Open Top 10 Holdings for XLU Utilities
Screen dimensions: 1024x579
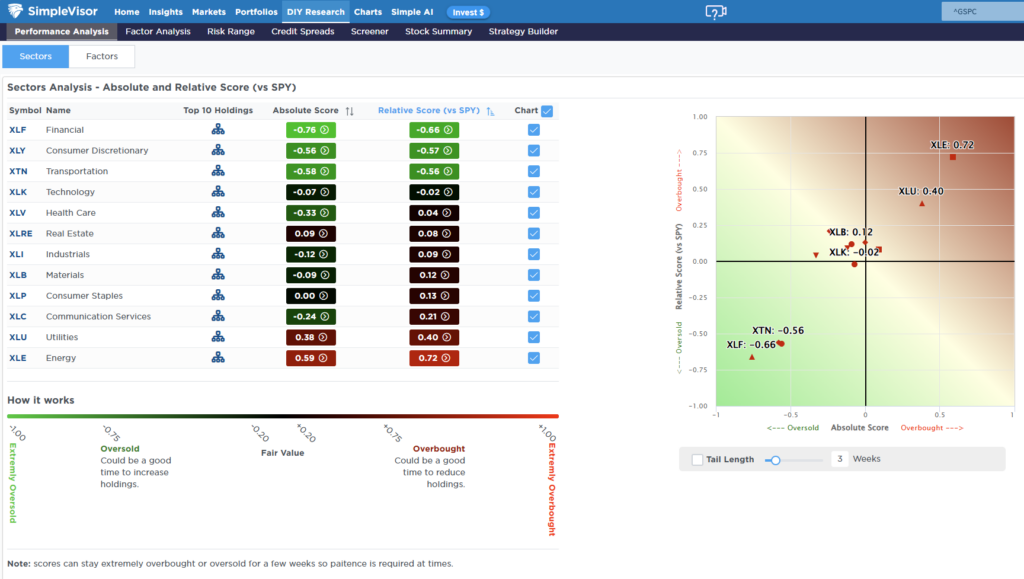218,337
